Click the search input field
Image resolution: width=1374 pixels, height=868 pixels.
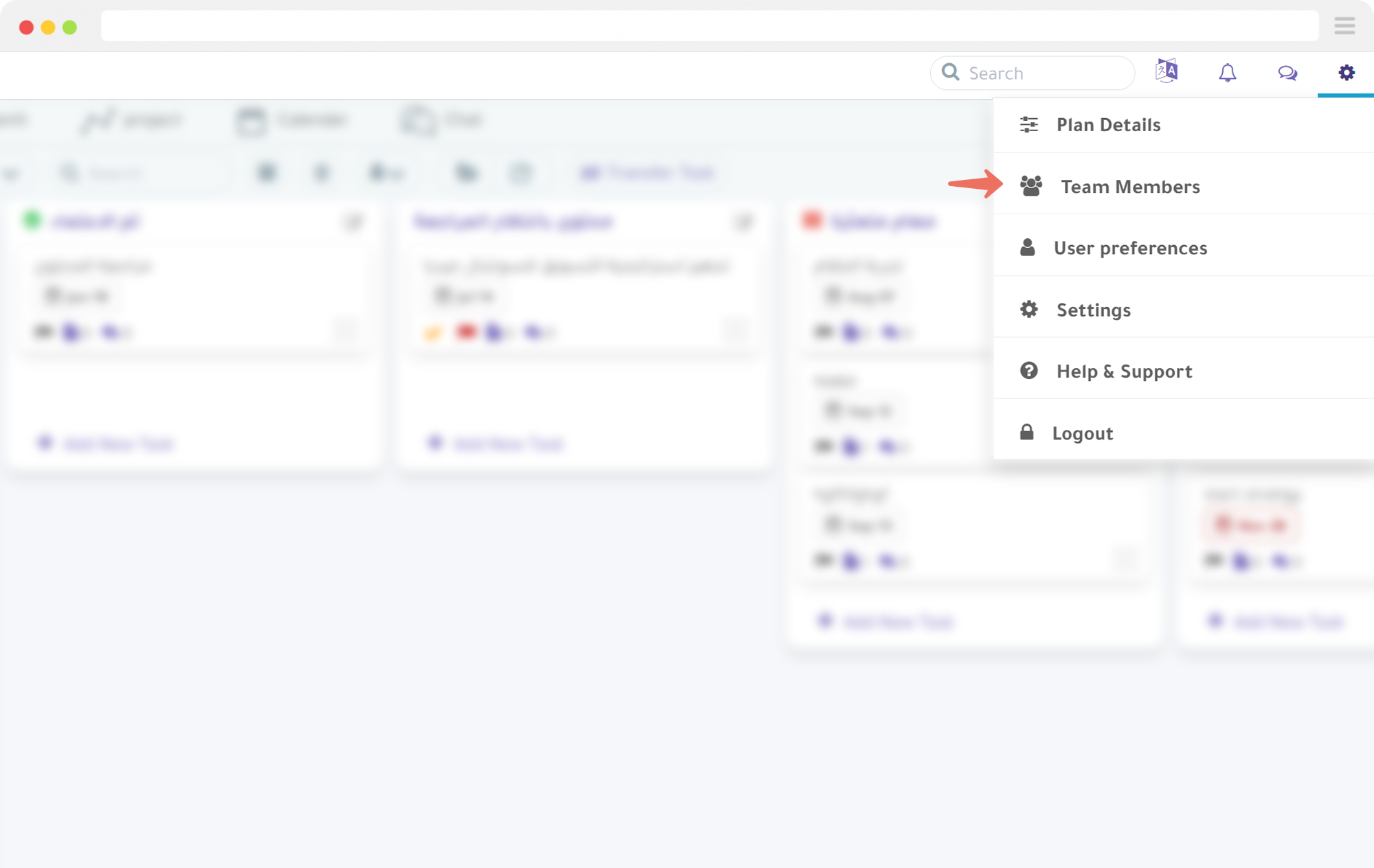1034,73
